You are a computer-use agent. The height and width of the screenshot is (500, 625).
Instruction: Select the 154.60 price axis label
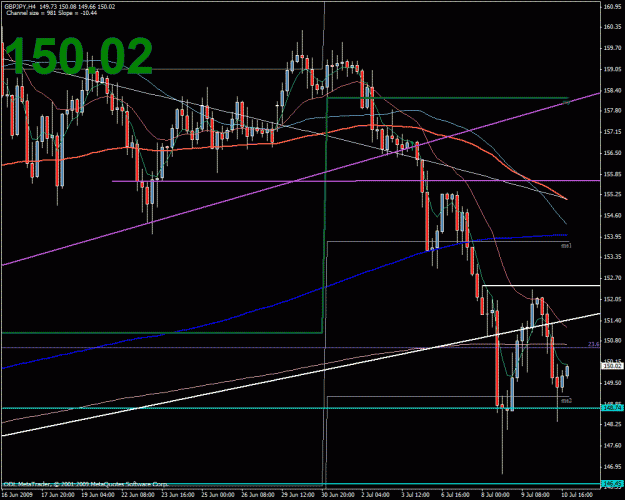[612, 216]
